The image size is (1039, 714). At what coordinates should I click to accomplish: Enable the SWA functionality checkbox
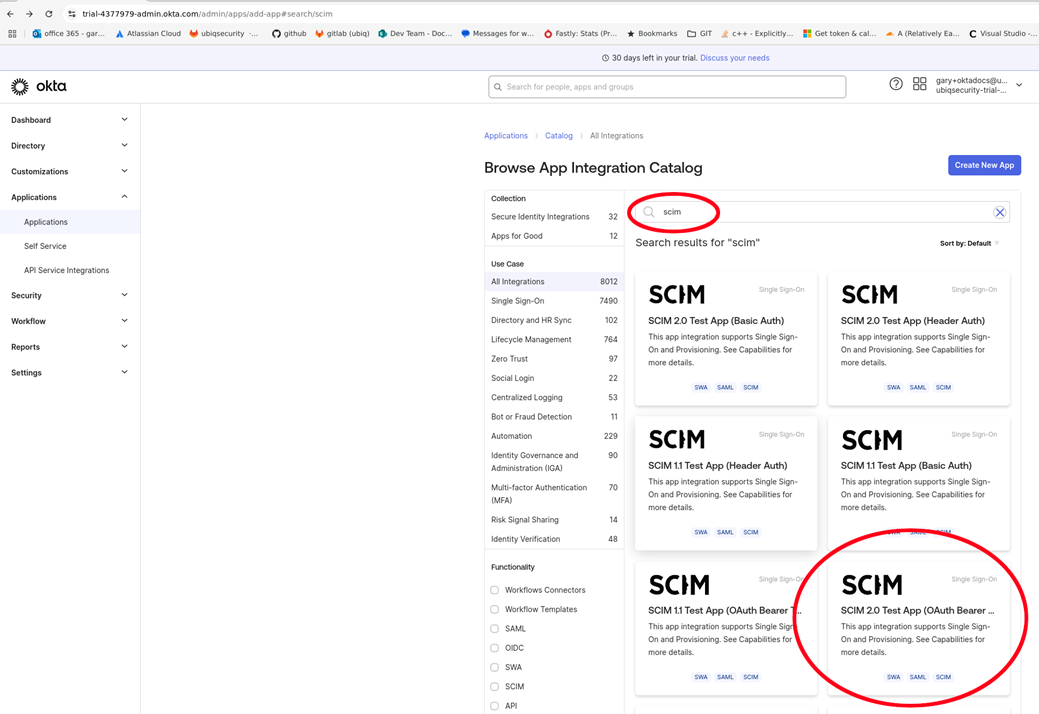point(494,667)
